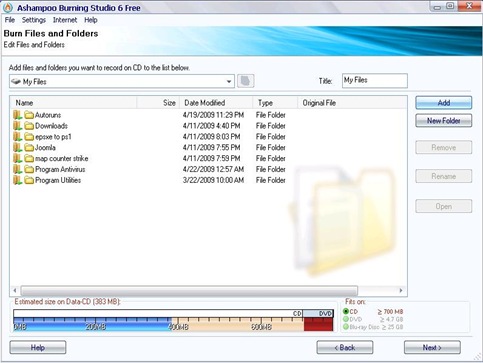The height and width of the screenshot is (363, 483).
Task: Select the date 4/19/2009 11:29 PM cell
Action: tap(213, 115)
